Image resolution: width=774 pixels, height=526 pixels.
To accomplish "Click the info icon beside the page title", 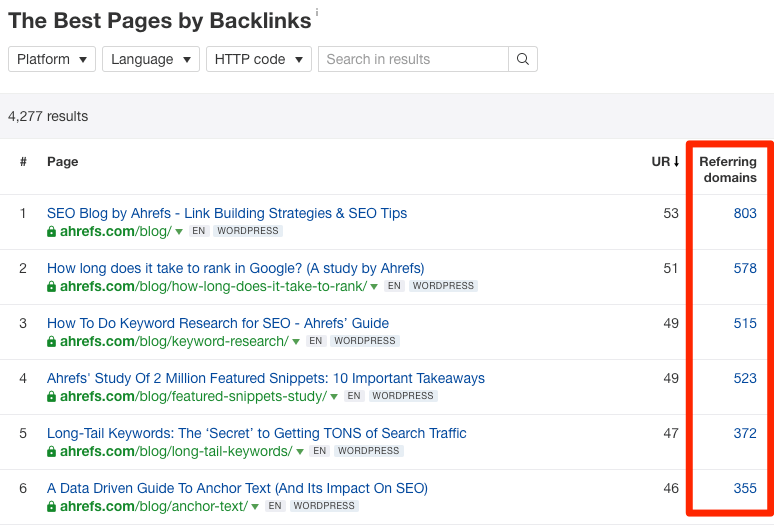I will coord(317,12).
